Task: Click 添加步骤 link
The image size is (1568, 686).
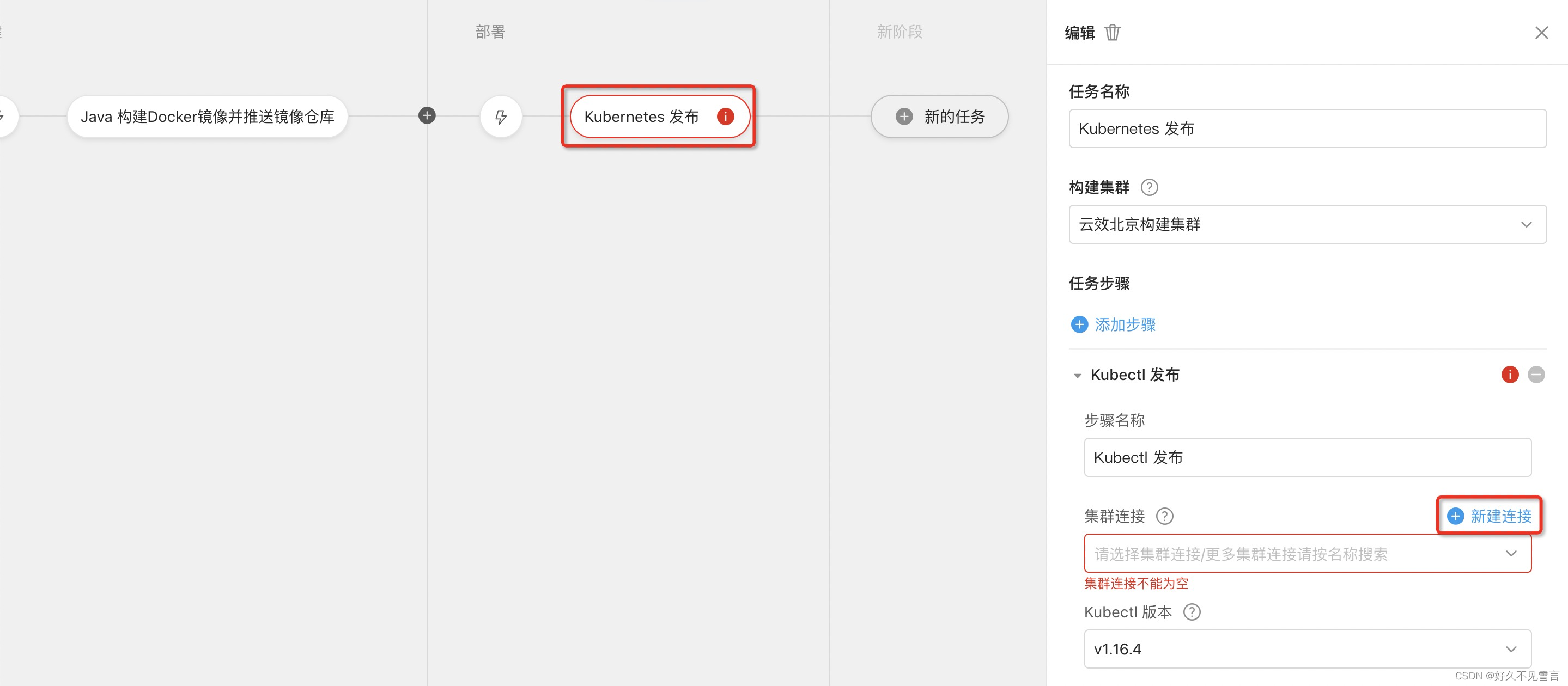Action: pyautogui.click(x=1125, y=324)
